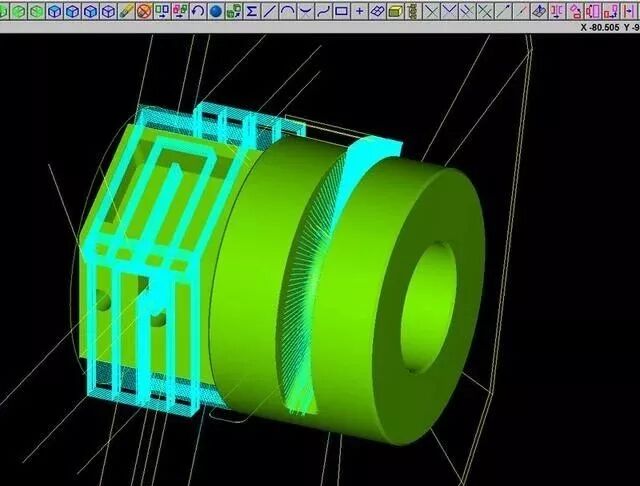Select the yellow solid block icon
The height and width of the screenshot is (486, 640).
tap(395, 11)
